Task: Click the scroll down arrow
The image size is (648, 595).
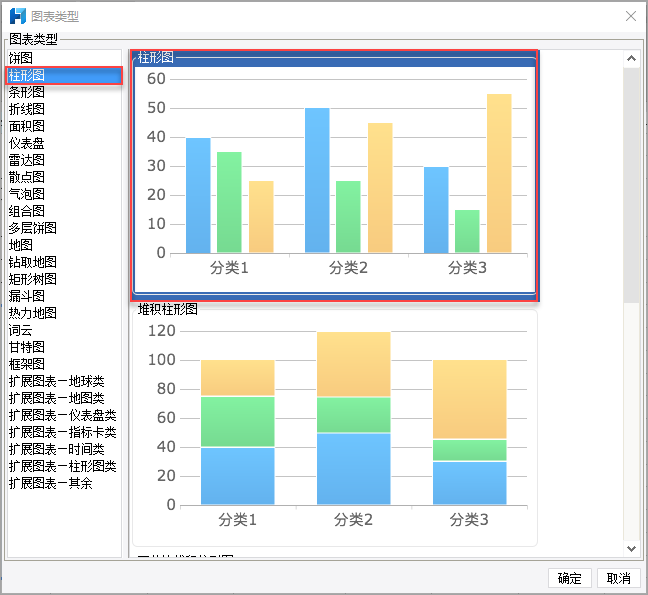Action: [631, 549]
